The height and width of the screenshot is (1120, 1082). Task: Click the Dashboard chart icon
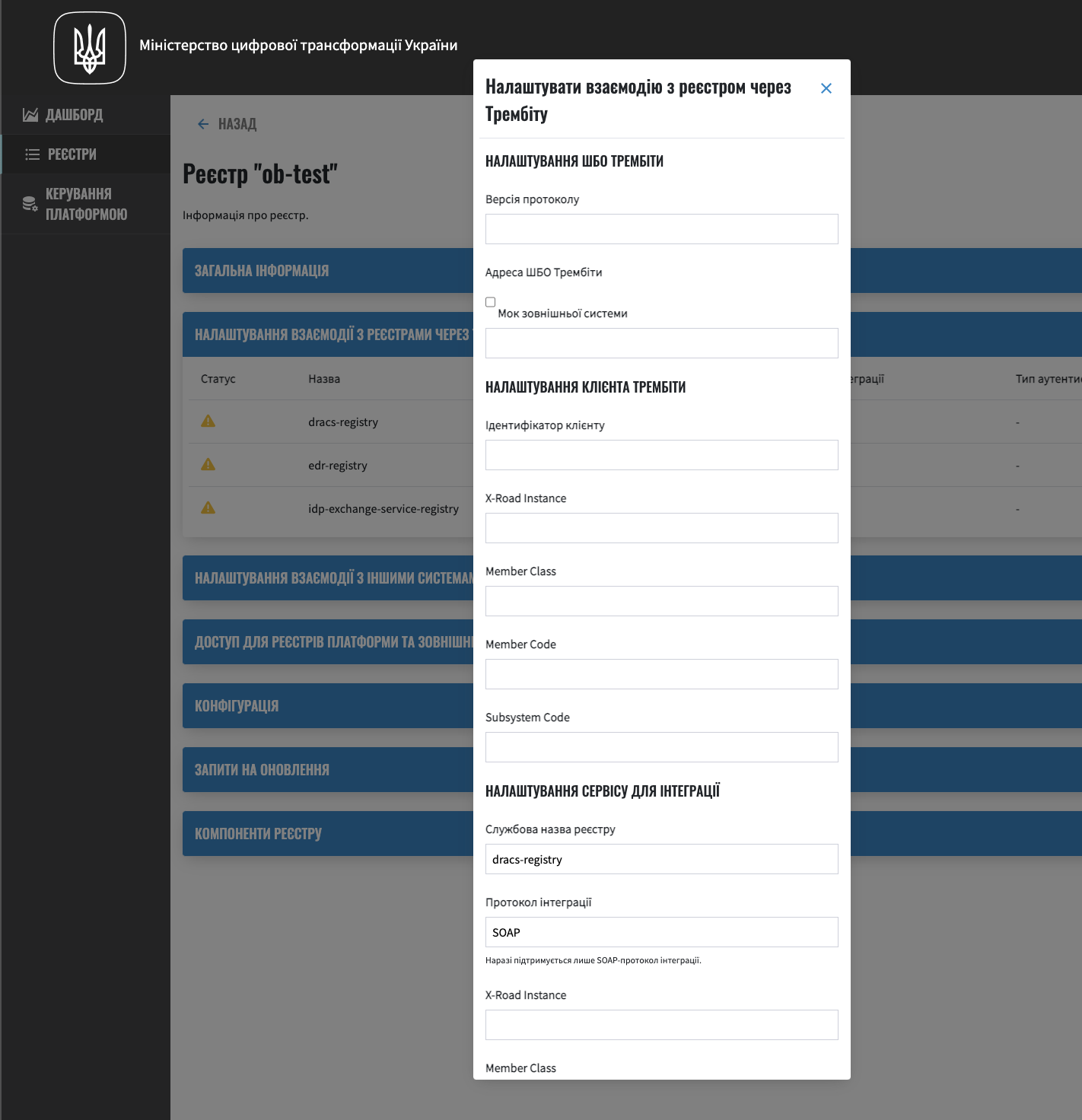click(x=30, y=115)
